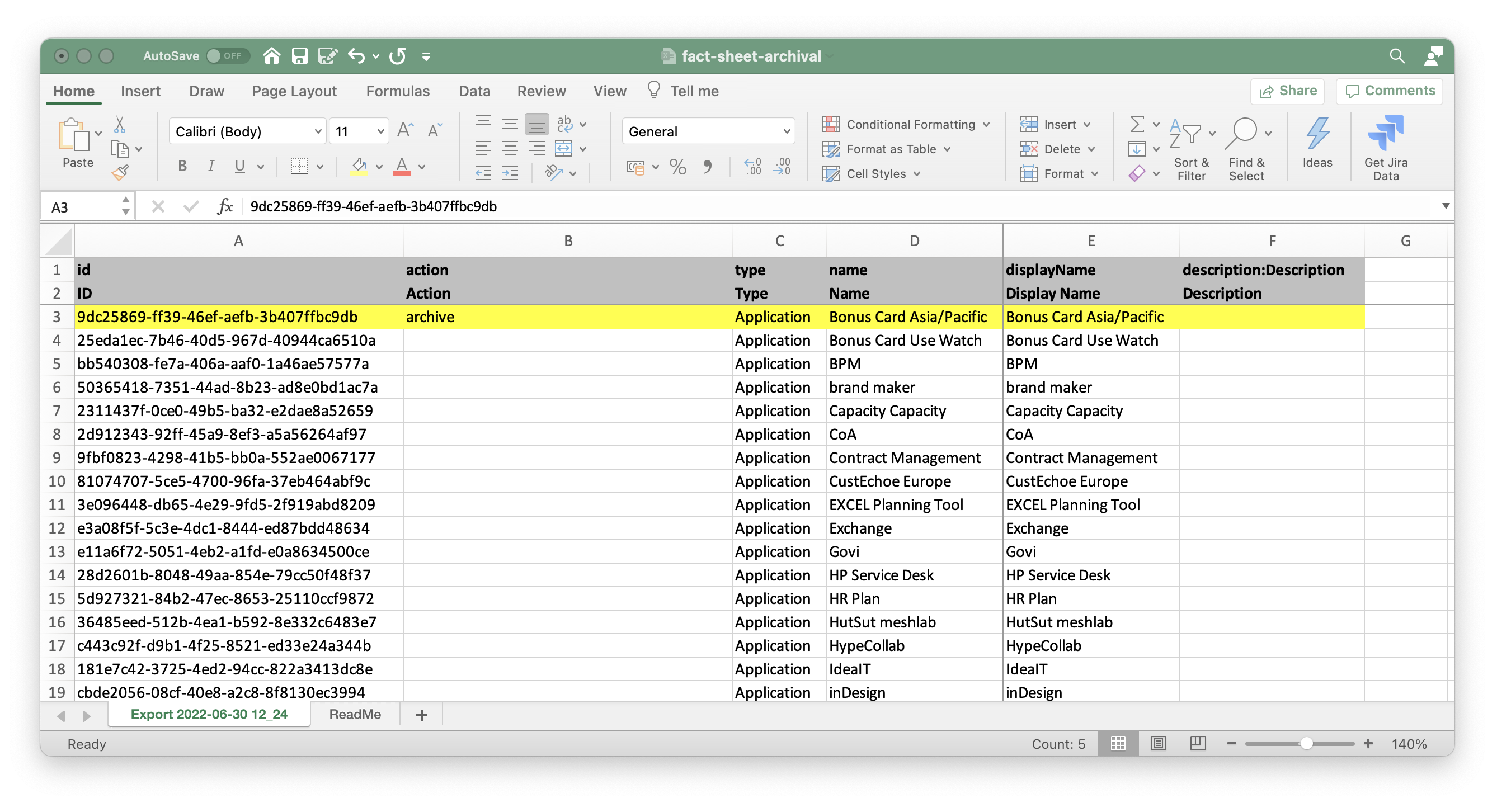Switch to the ReadMe sheet tab
This screenshot has width=1497, height=812.
pyautogui.click(x=355, y=714)
